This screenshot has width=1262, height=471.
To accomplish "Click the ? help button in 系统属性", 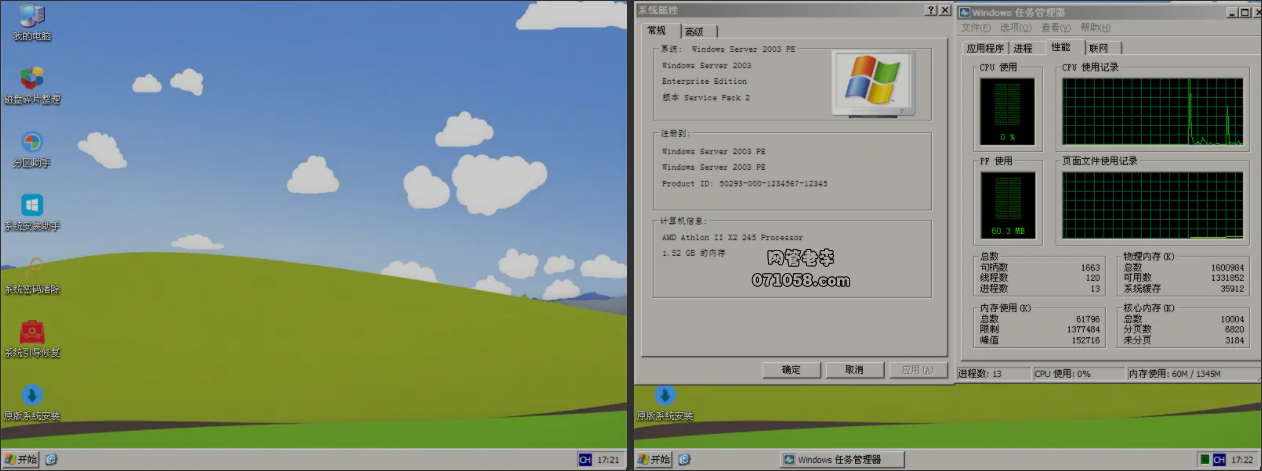I will [930, 10].
